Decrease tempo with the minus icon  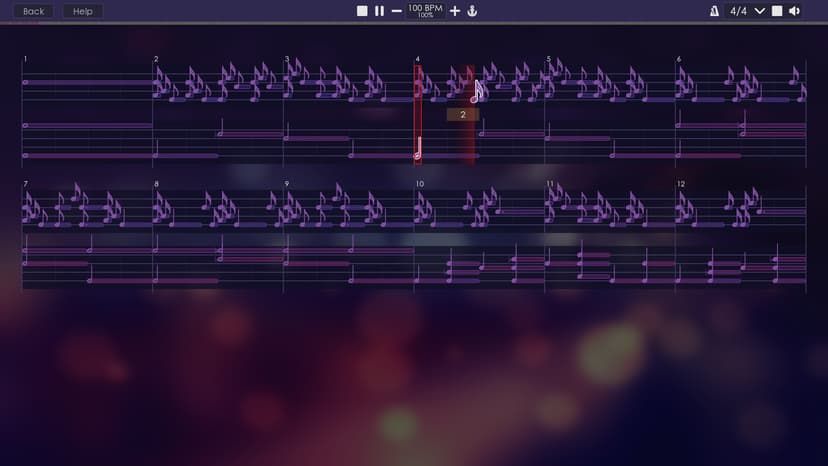click(397, 11)
